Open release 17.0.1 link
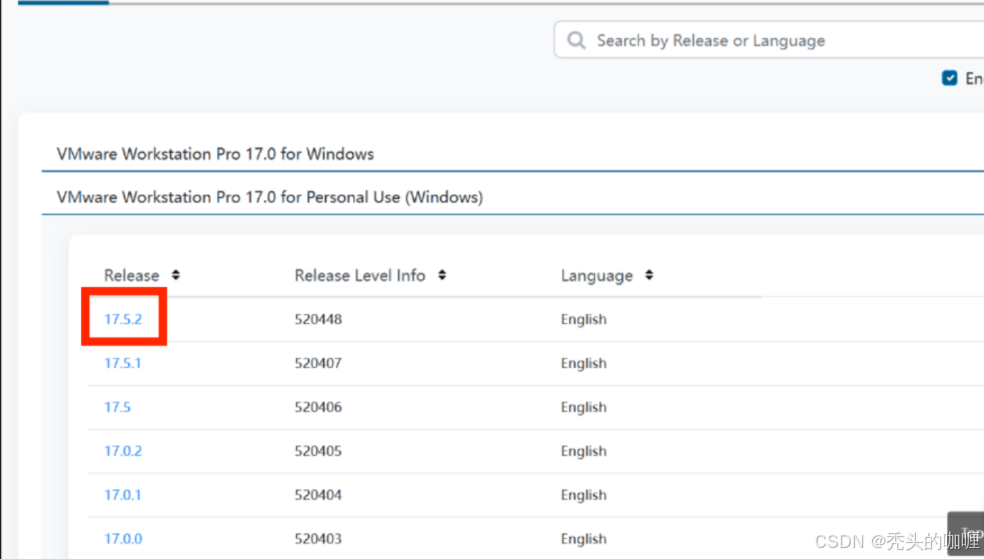The width and height of the screenshot is (984, 559). point(122,494)
